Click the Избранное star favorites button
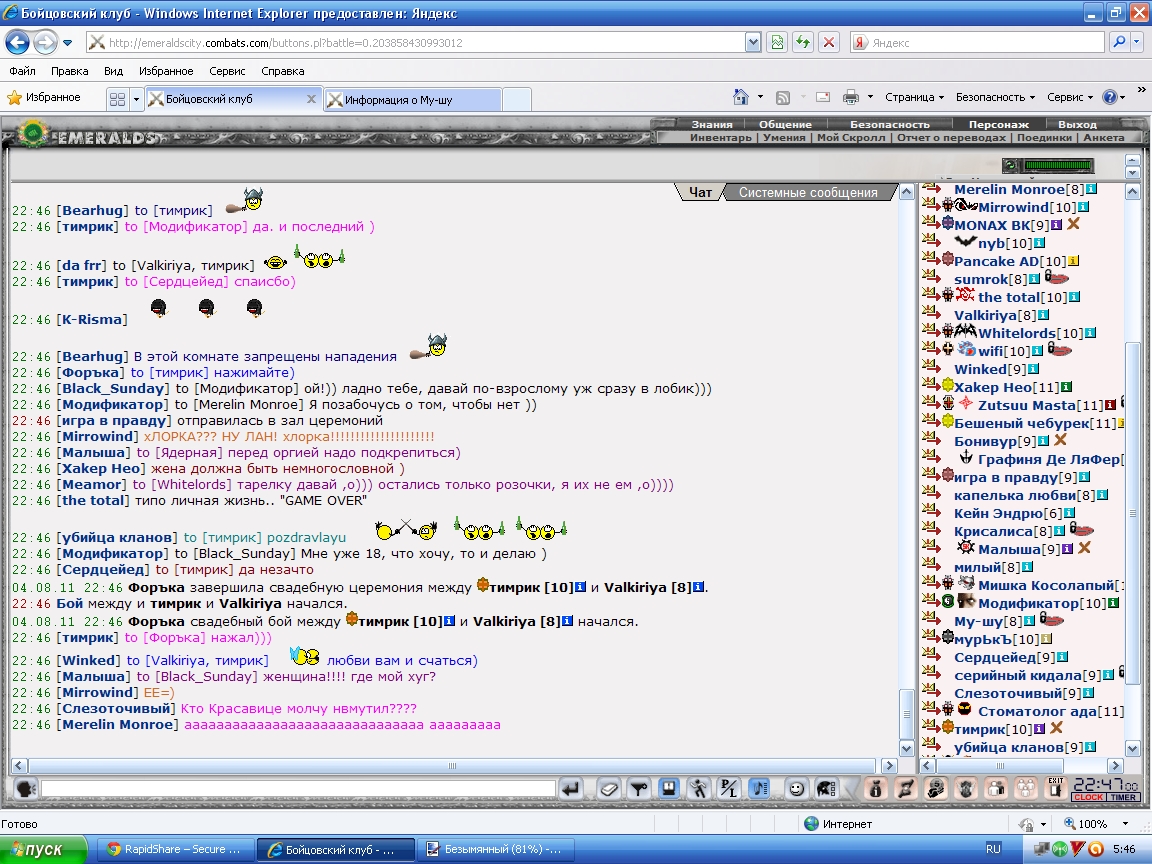Image resolution: width=1152 pixels, height=864 pixels. pos(44,97)
